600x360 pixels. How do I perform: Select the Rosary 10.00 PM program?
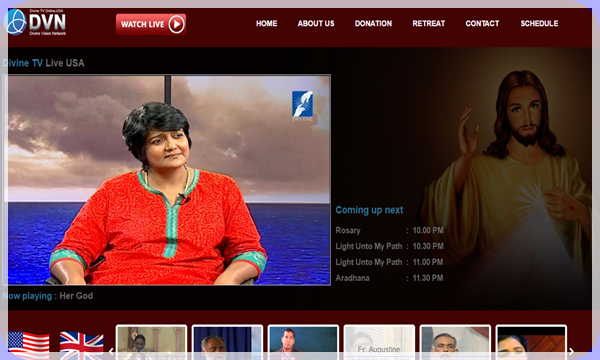[390, 230]
